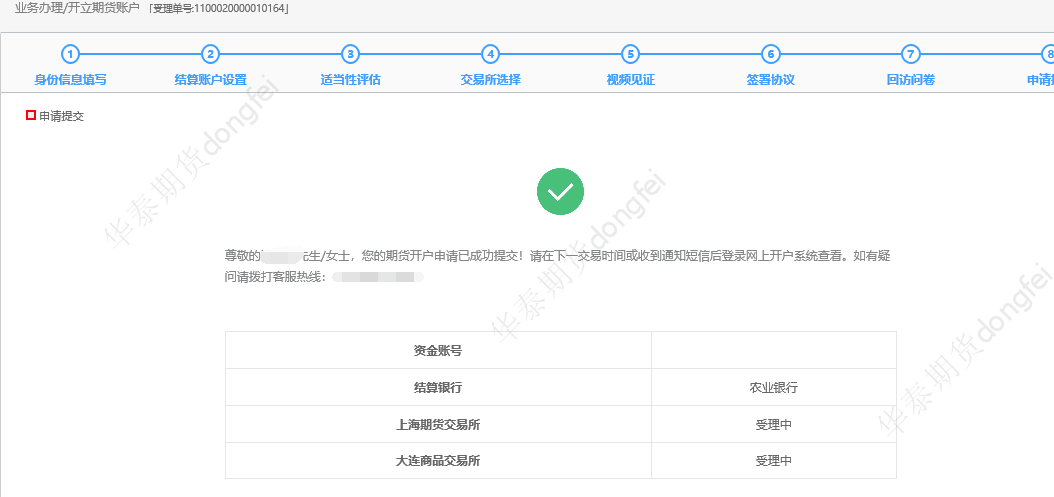Image resolution: width=1054 pixels, height=497 pixels.
Task: Click the red square beside 申请提交
Action: pos(31,116)
